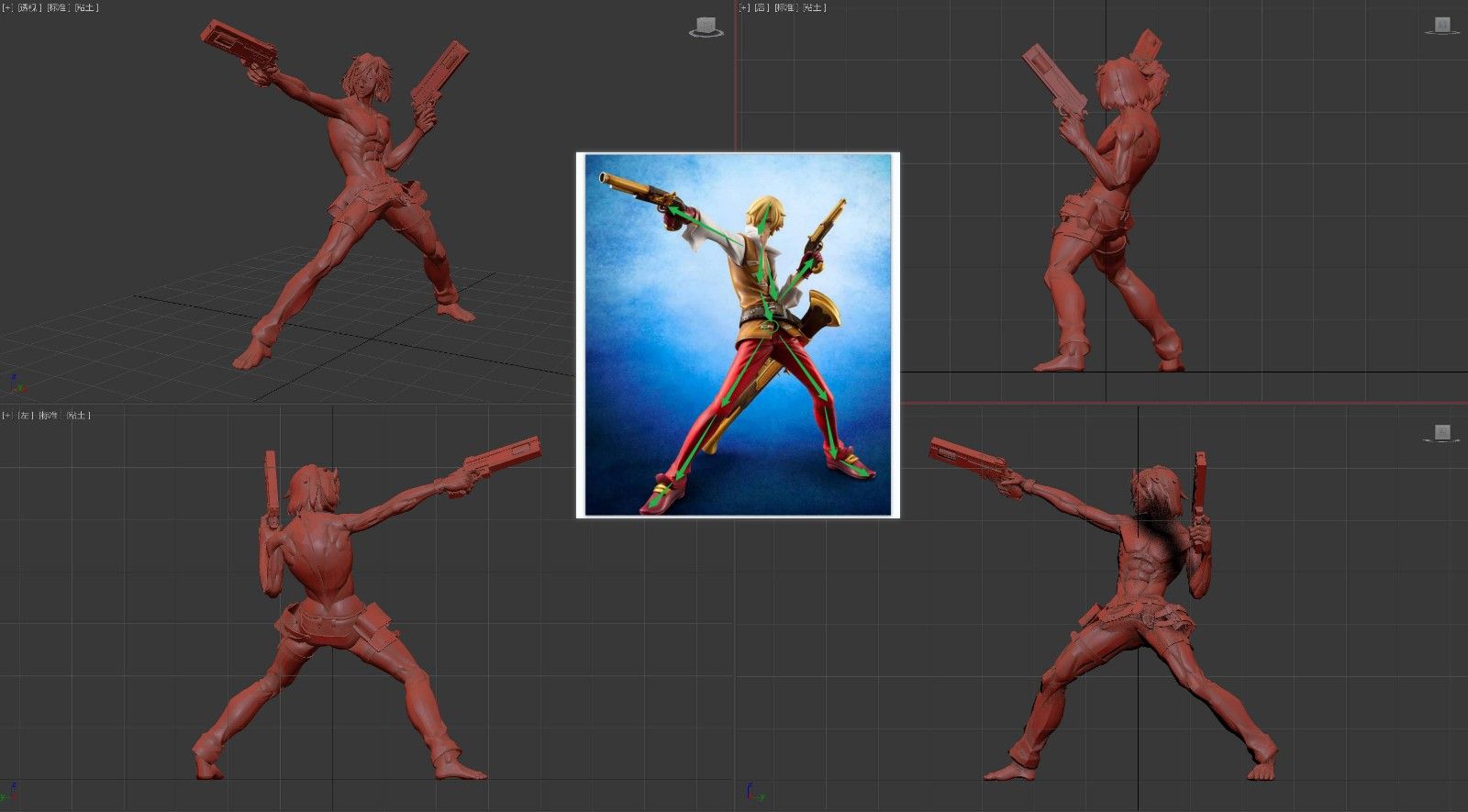The image size is (1468, 812).
Task: Open the 透视 view label menu
Action: coord(29,7)
